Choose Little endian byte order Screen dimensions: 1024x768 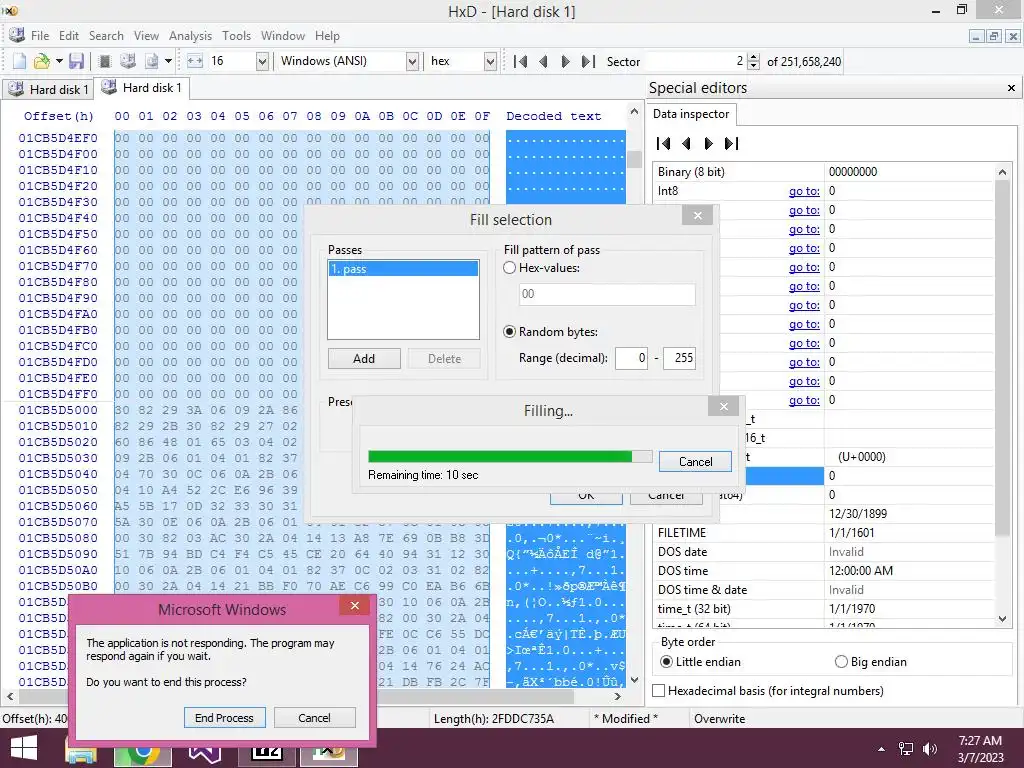[x=666, y=662]
